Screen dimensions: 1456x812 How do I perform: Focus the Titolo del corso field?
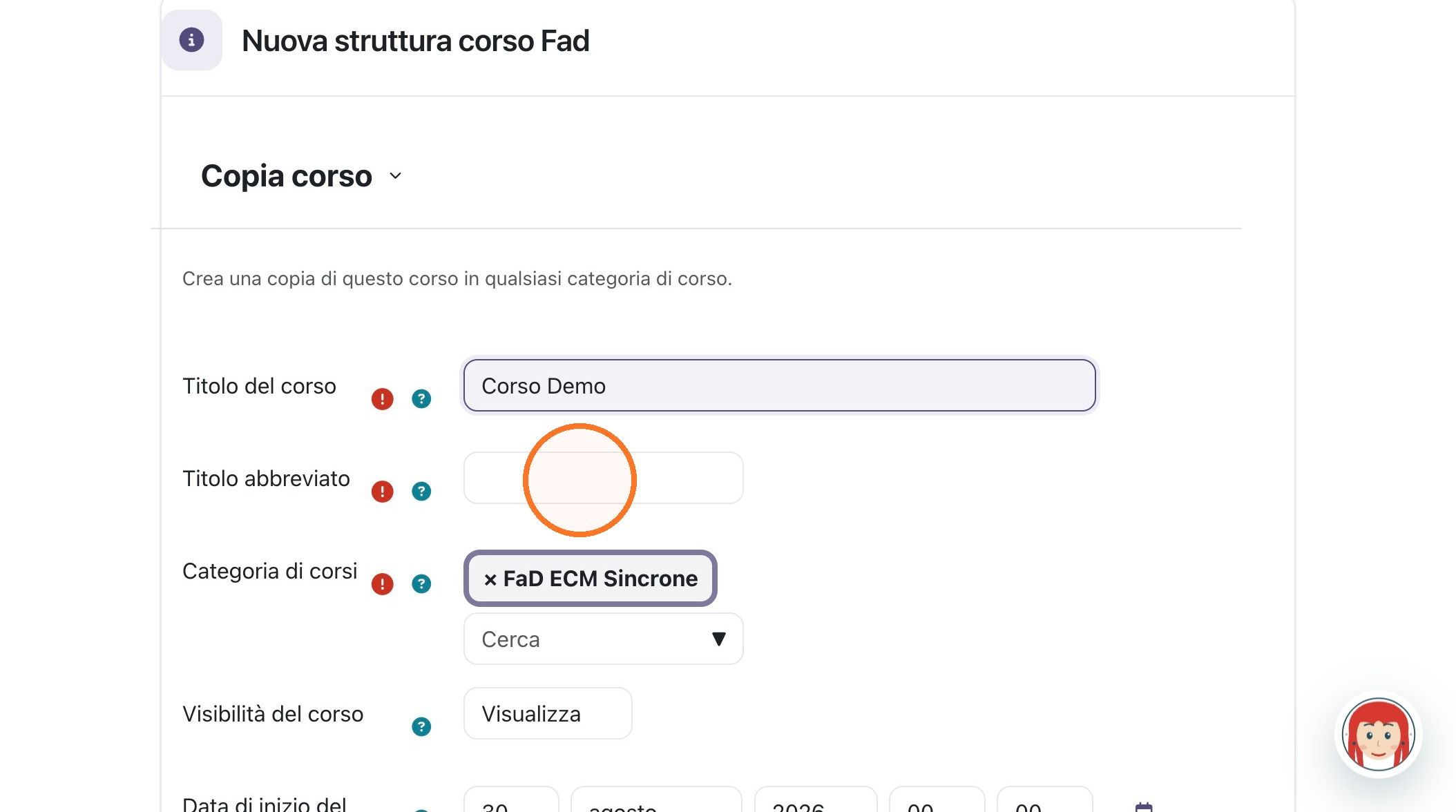tap(779, 385)
